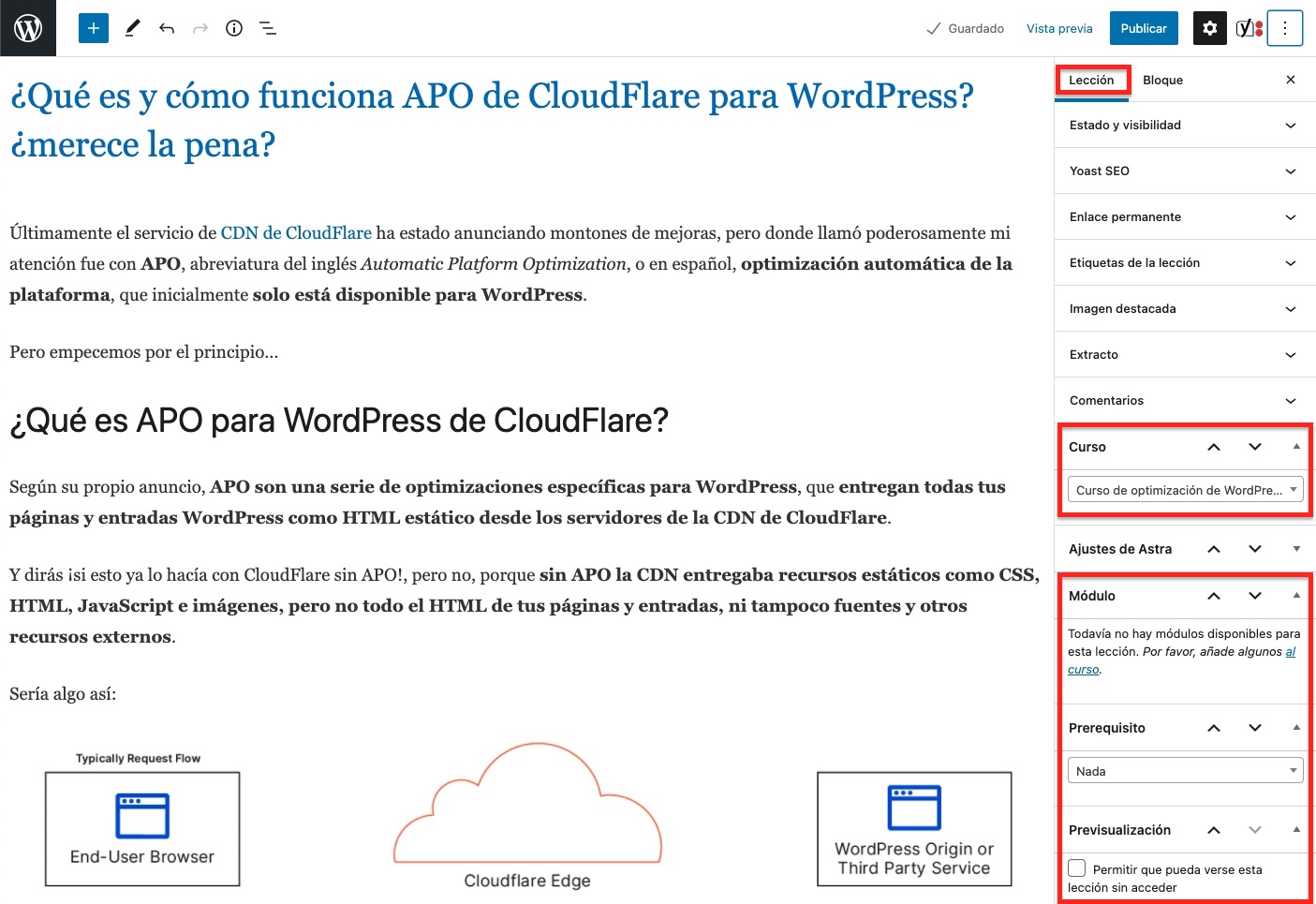The width and height of the screenshot is (1316, 904).
Task: Click the Publicar button
Action: 1144,28
